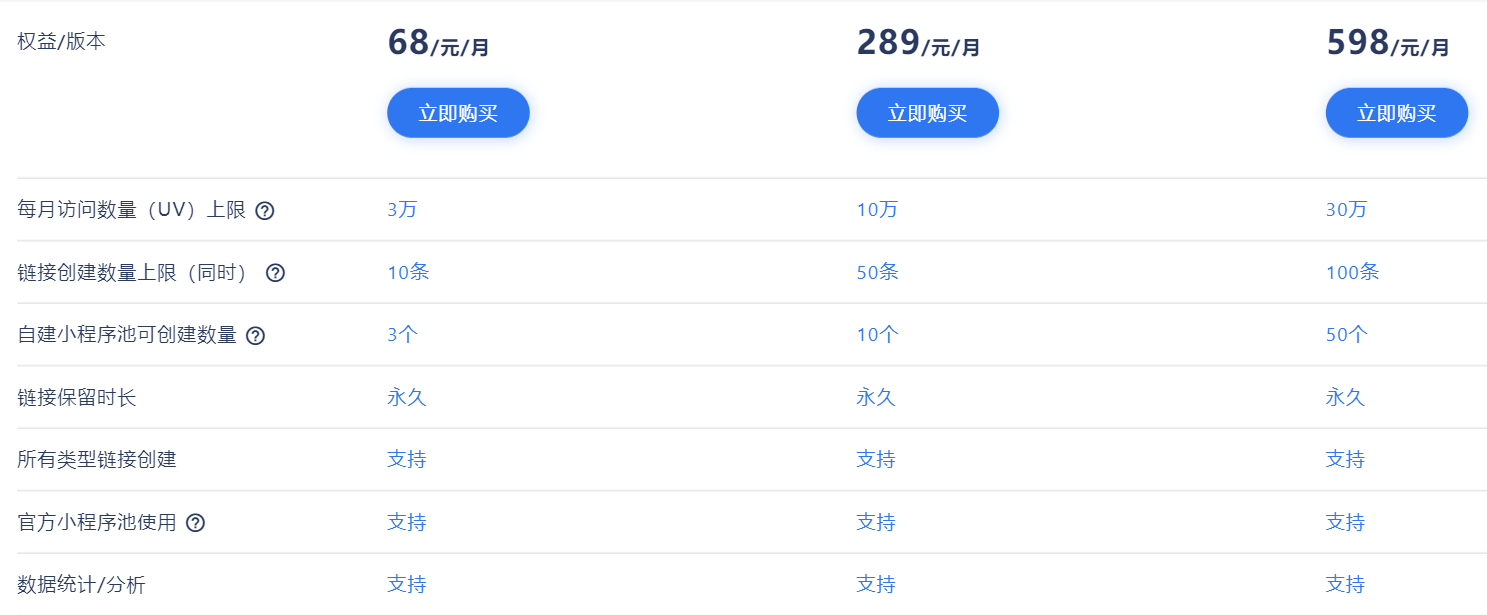This screenshot has width=1487, height=615.
Task: Select the 100条 link creation limit
Action: [x=1352, y=272]
